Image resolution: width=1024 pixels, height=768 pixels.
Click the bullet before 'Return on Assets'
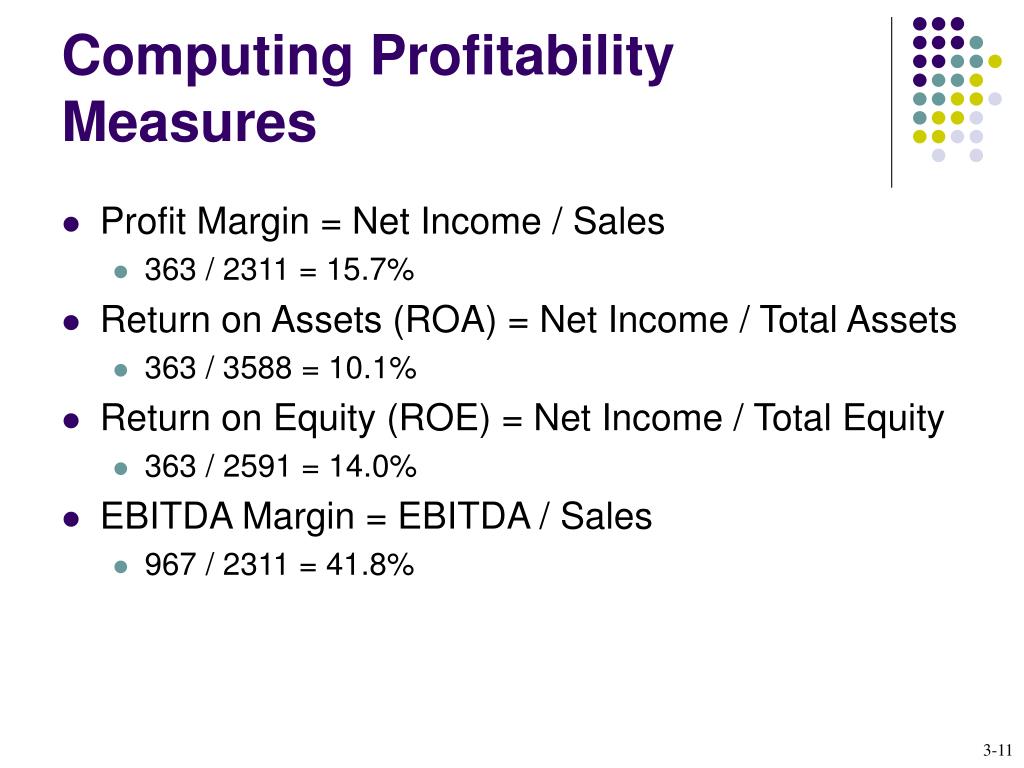pyautogui.click(x=71, y=323)
